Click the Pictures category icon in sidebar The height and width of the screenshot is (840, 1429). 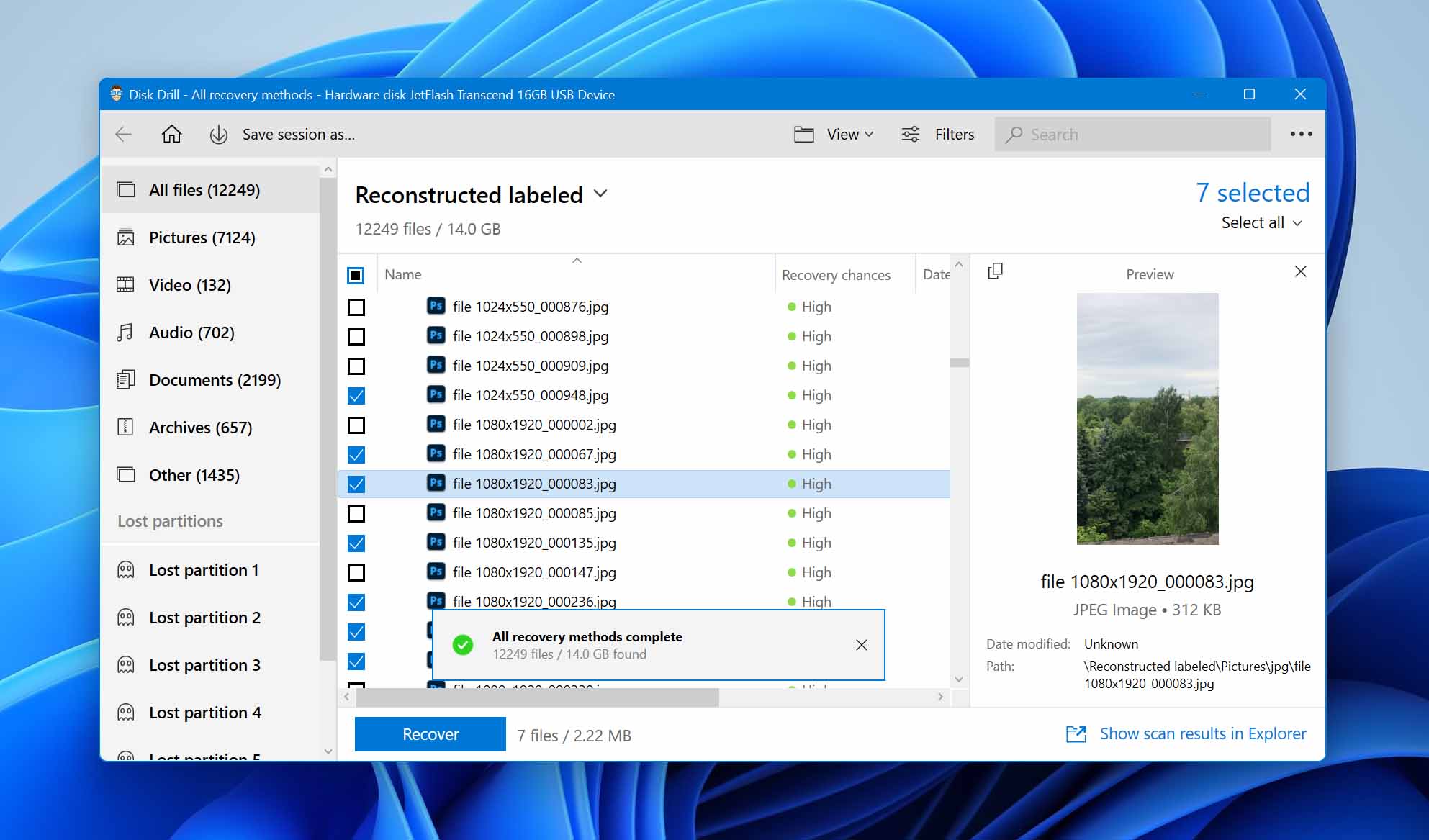[126, 237]
